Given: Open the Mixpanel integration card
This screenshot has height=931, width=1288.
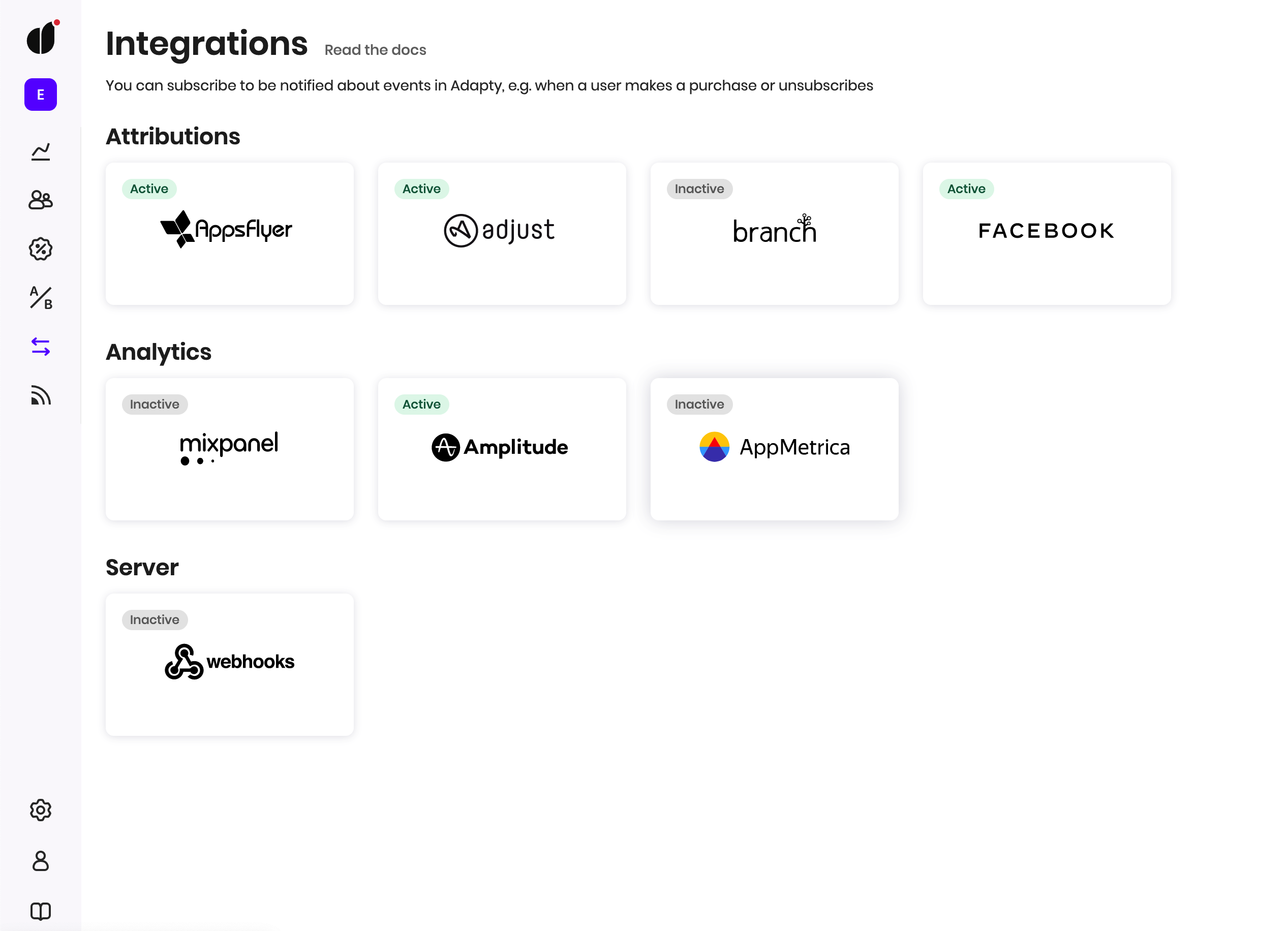Looking at the screenshot, I should pos(229,449).
